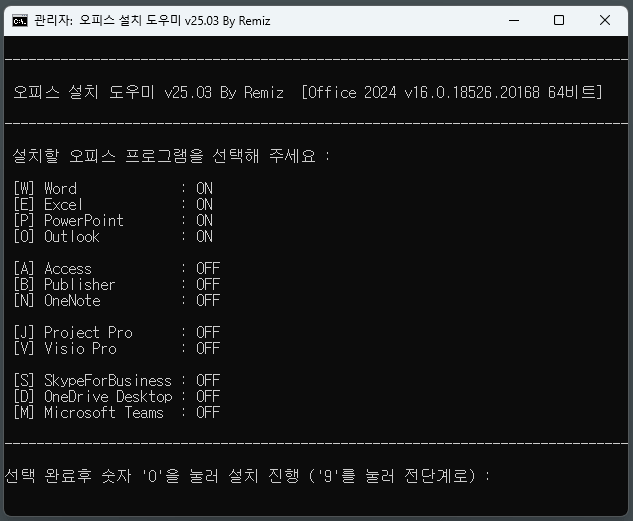
Task: Click the window title '오피스 설치 도우미 v25.03 By Remiz'
Action: coord(174,21)
